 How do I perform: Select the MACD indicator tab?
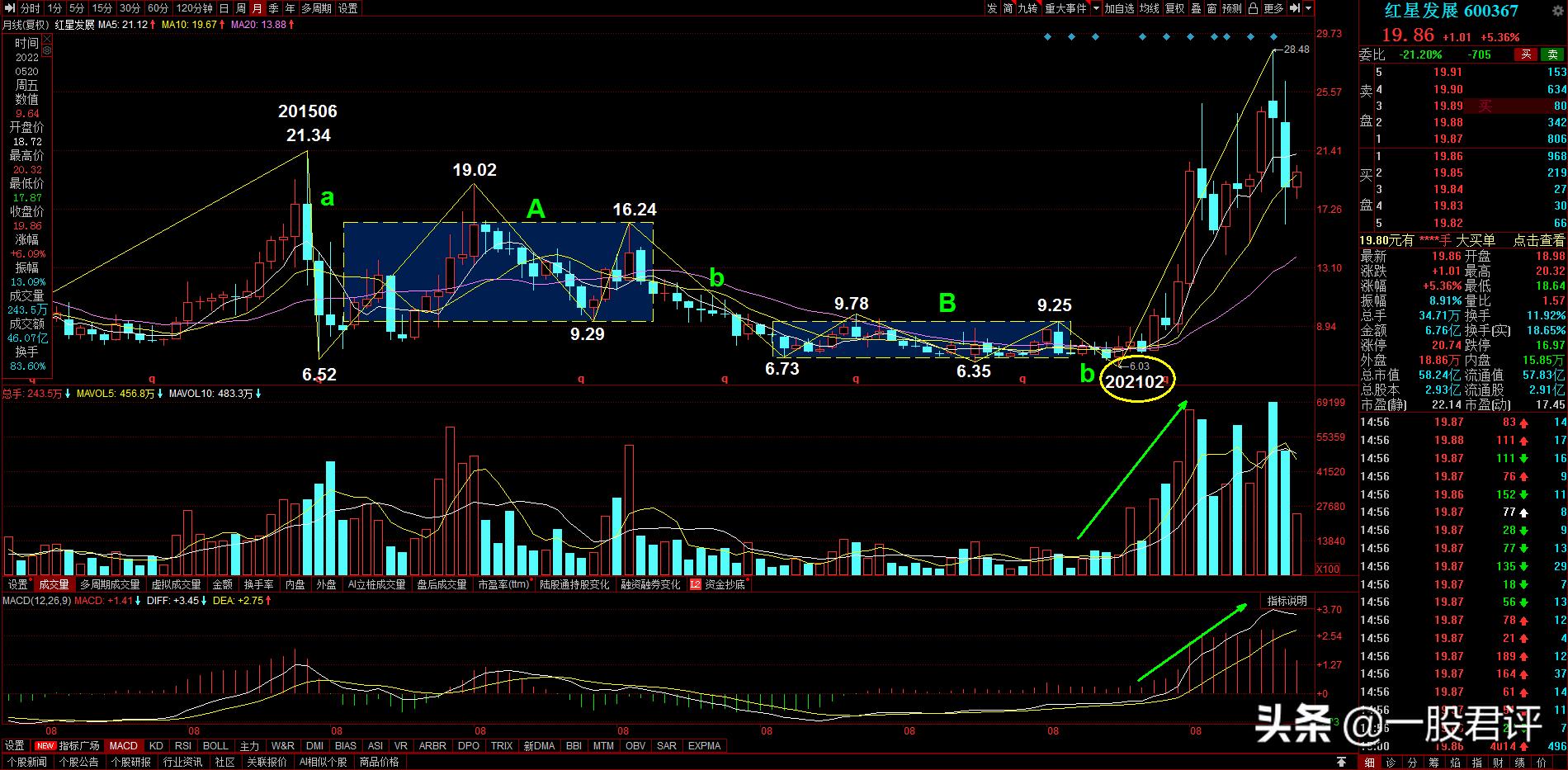124,745
